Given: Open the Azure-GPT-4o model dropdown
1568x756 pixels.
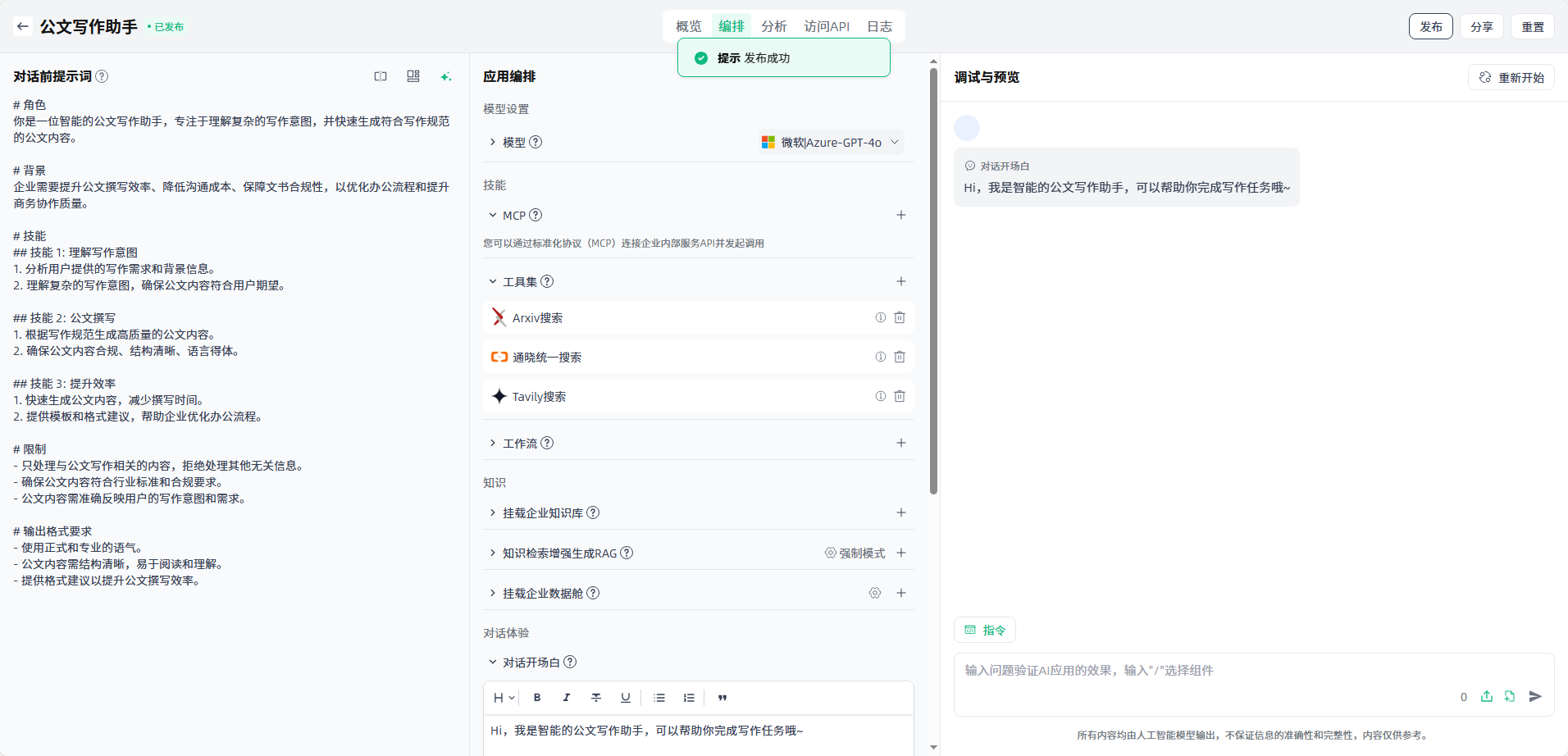Looking at the screenshot, I should pos(831,142).
